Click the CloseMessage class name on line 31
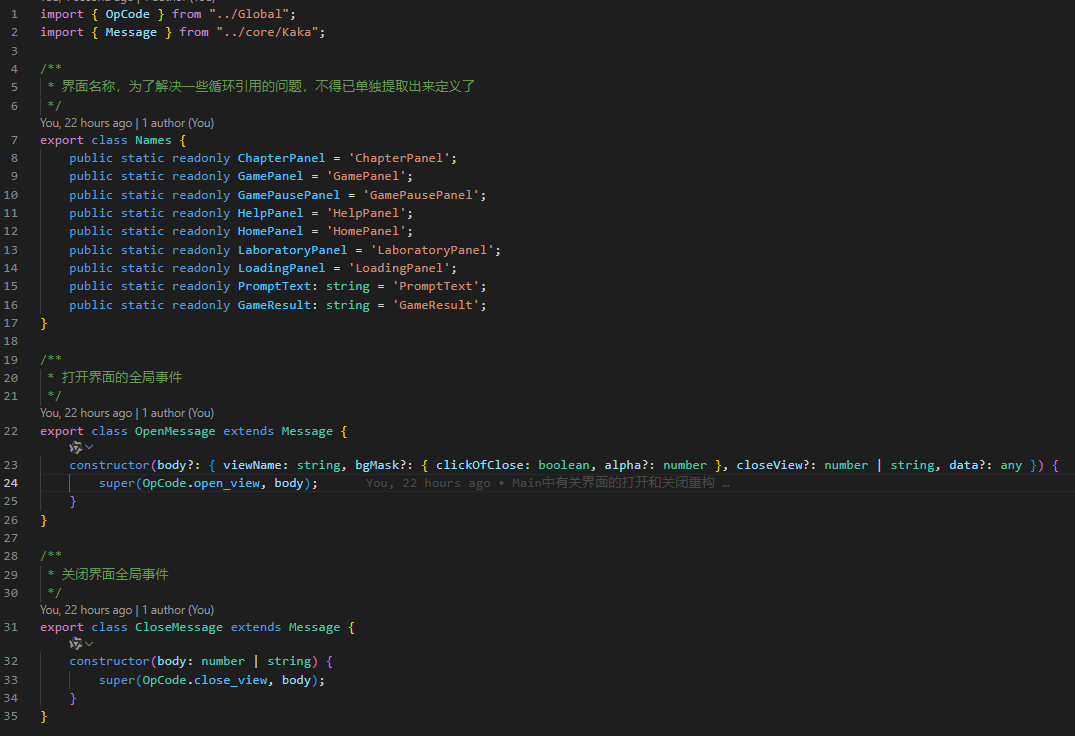Screen dimensions: 1075x736 (179, 627)
